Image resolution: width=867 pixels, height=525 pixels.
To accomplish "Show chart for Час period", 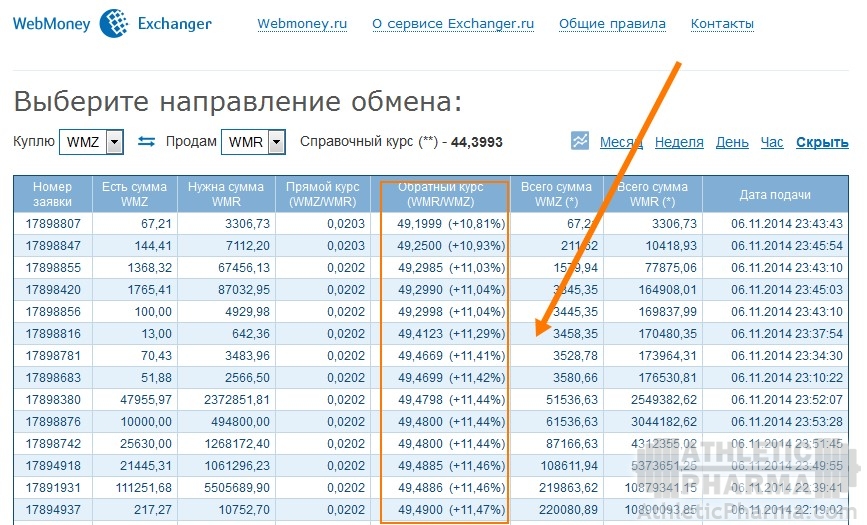I will [771, 142].
